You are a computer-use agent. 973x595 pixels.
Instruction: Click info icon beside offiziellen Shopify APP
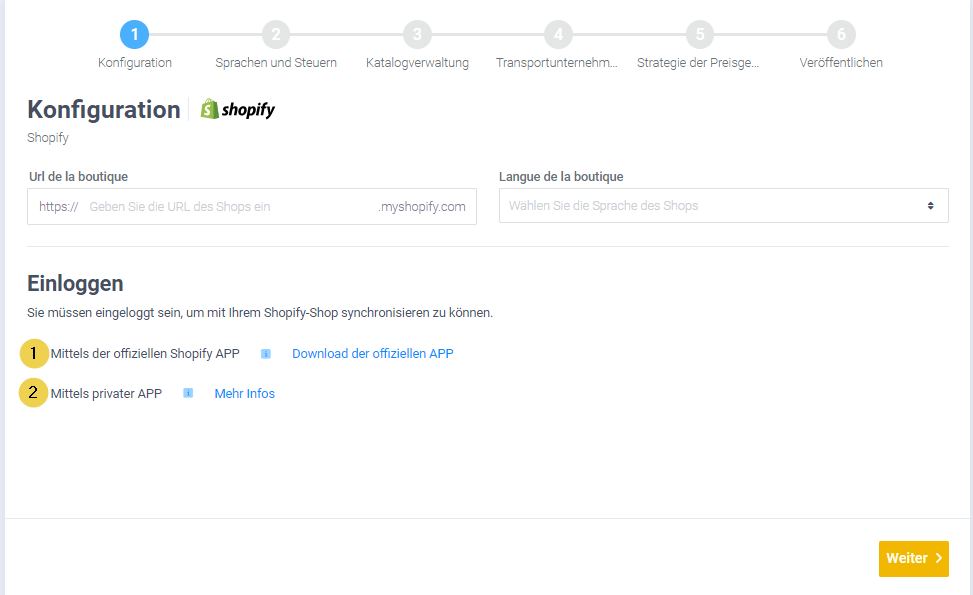[x=266, y=354]
